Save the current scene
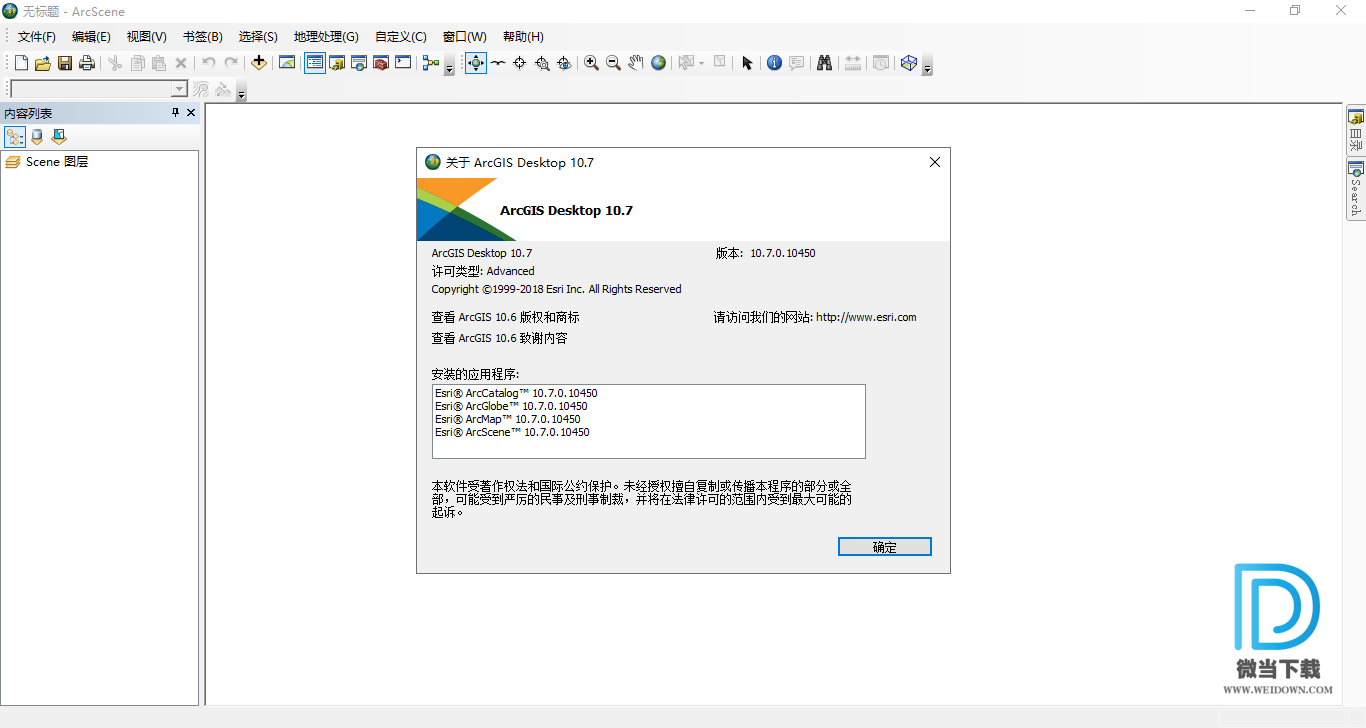This screenshot has width=1366, height=728. coord(64,63)
